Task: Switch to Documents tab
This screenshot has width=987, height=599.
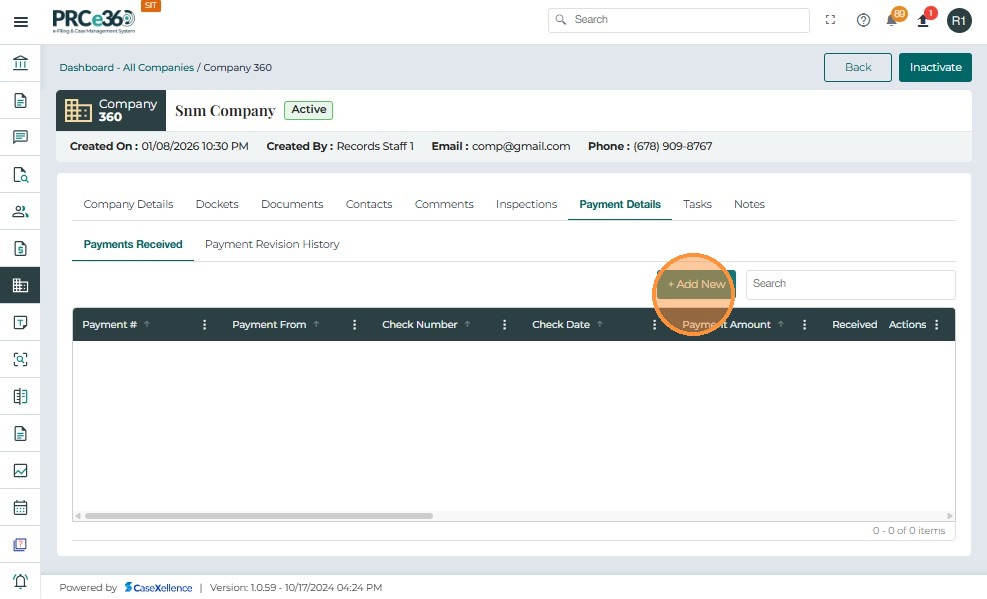Action: click(292, 204)
